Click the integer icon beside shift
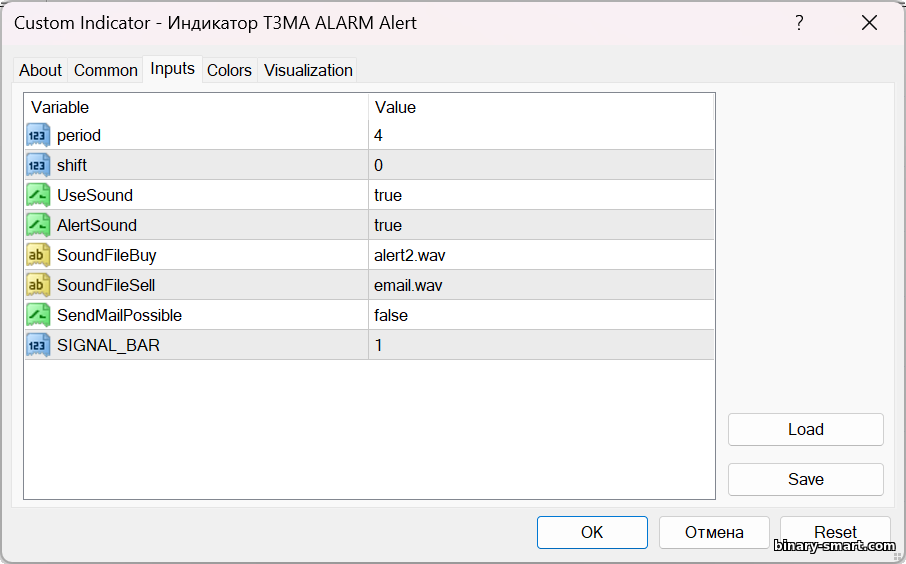 pos(38,165)
